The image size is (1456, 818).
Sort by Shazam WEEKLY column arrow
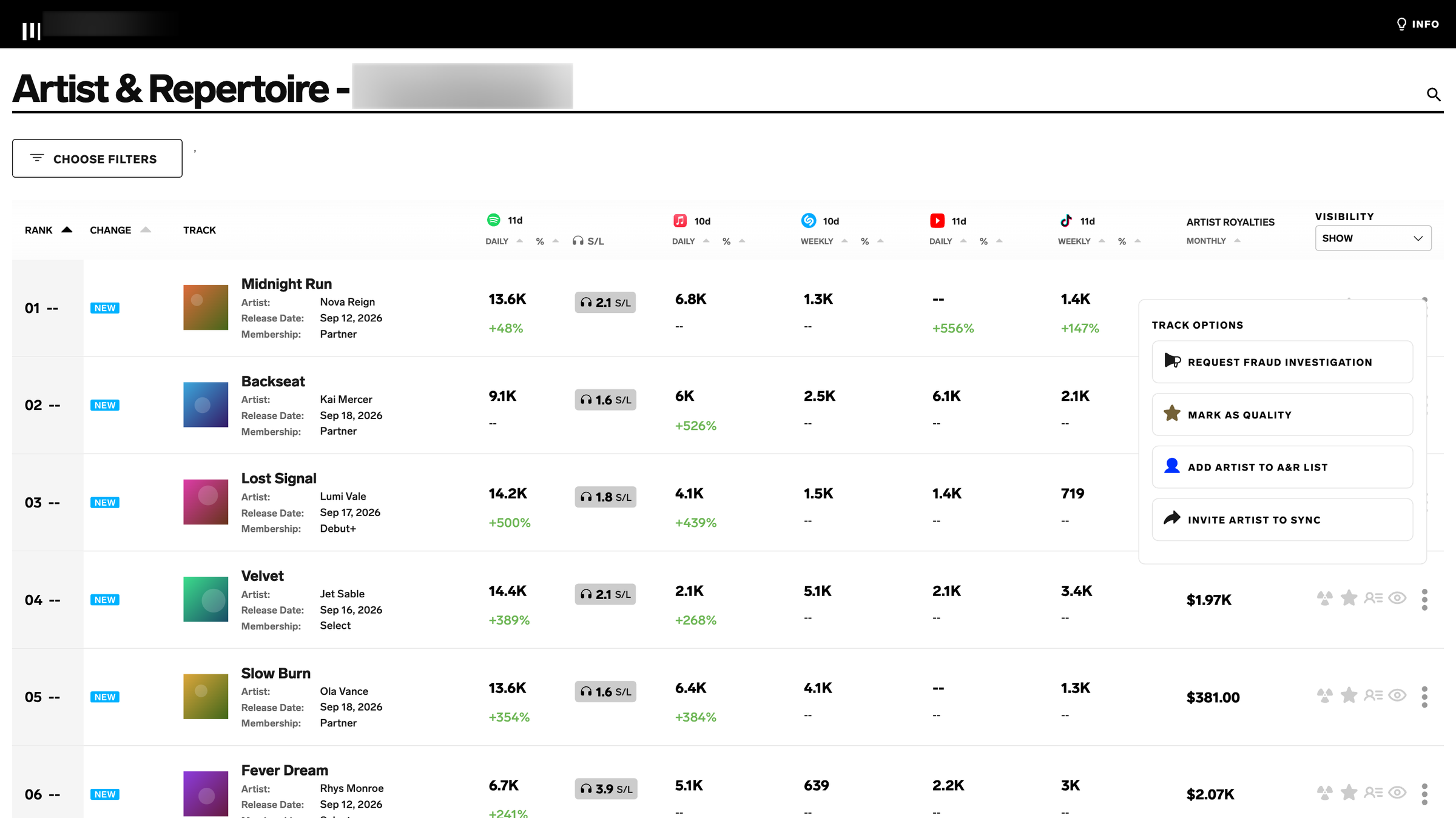[x=844, y=241]
